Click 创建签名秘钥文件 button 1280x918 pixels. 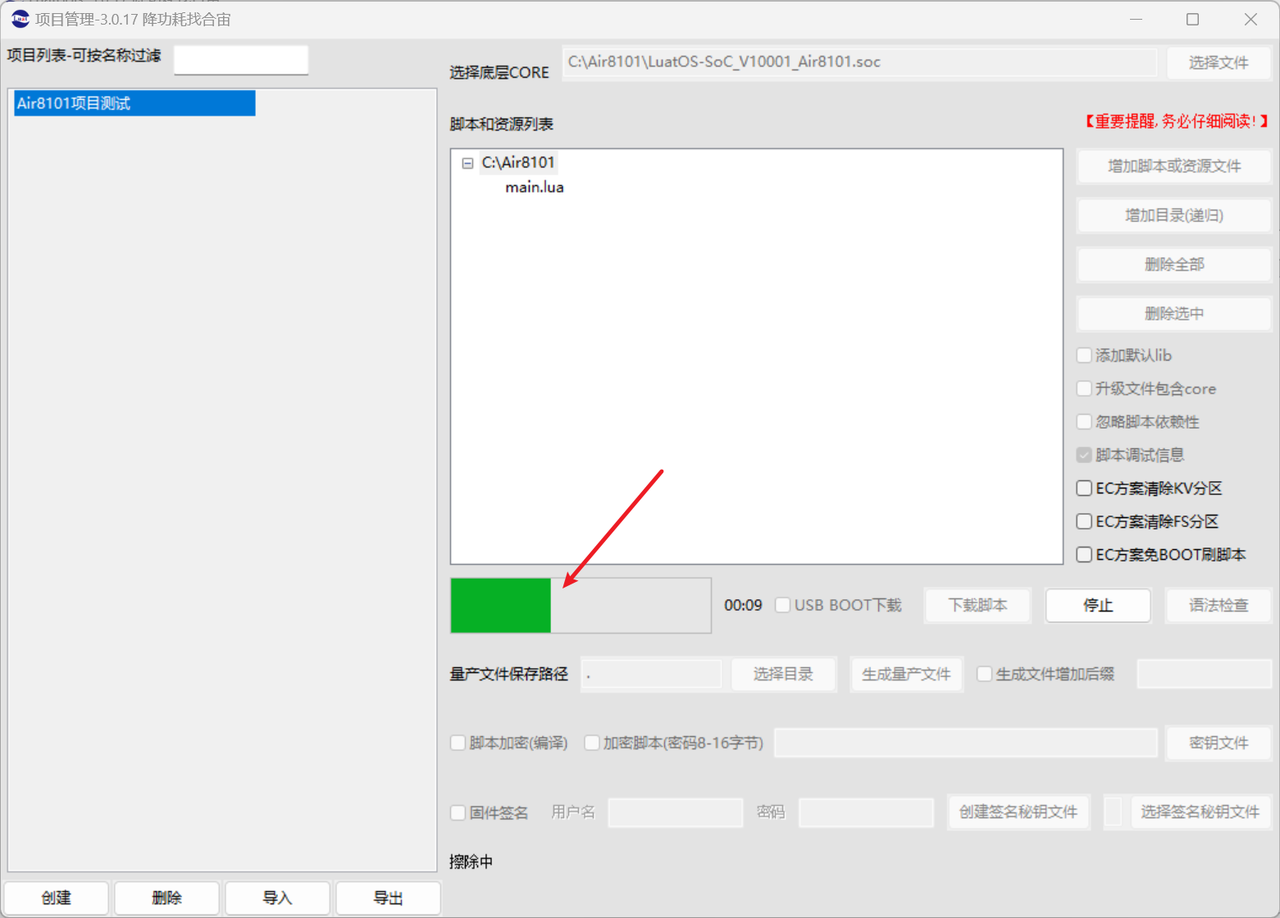tap(1018, 812)
